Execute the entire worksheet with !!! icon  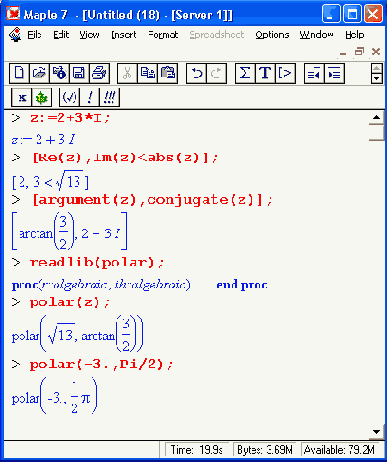(109, 97)
